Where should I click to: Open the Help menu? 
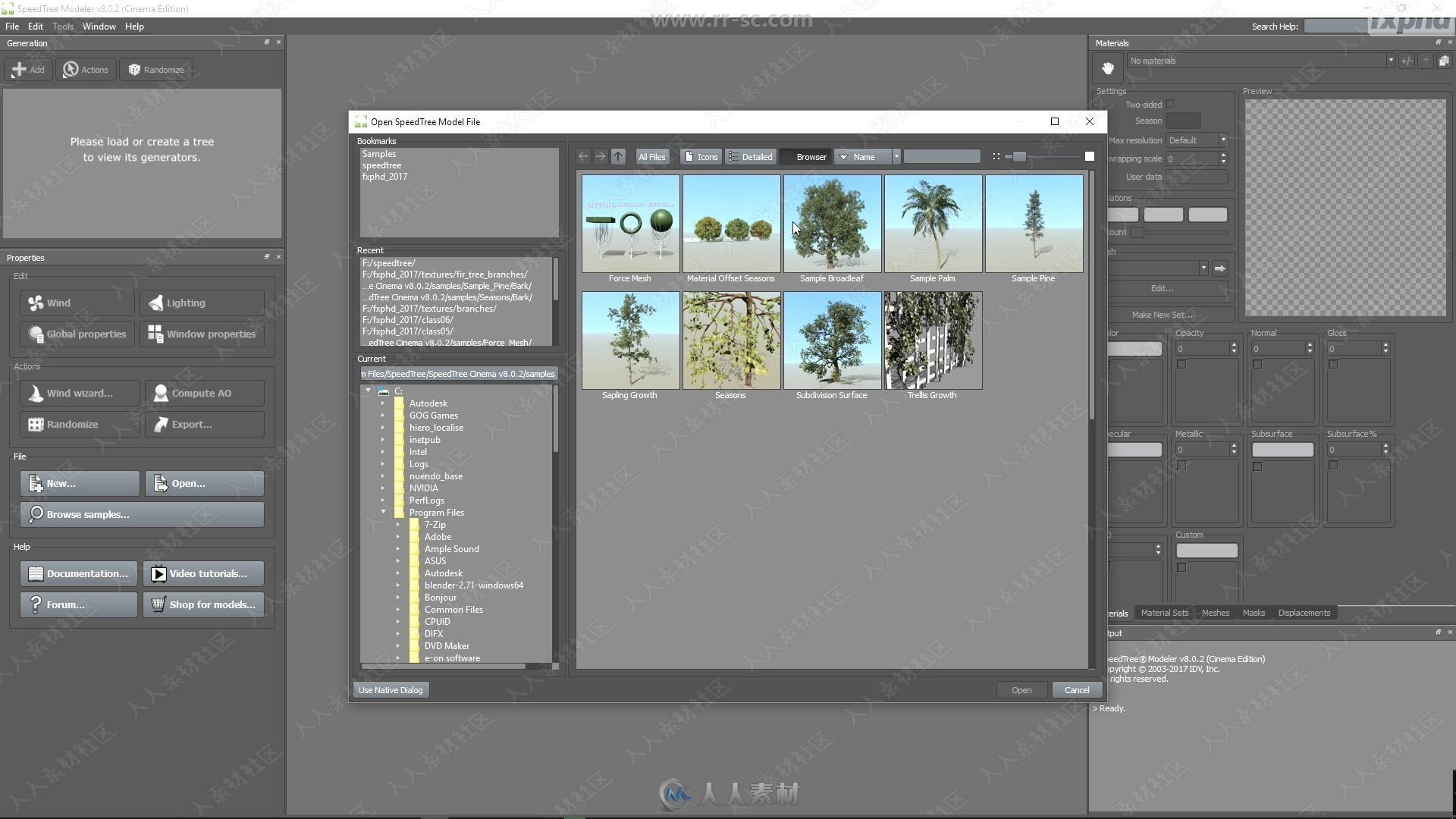(x=134, y=27)
